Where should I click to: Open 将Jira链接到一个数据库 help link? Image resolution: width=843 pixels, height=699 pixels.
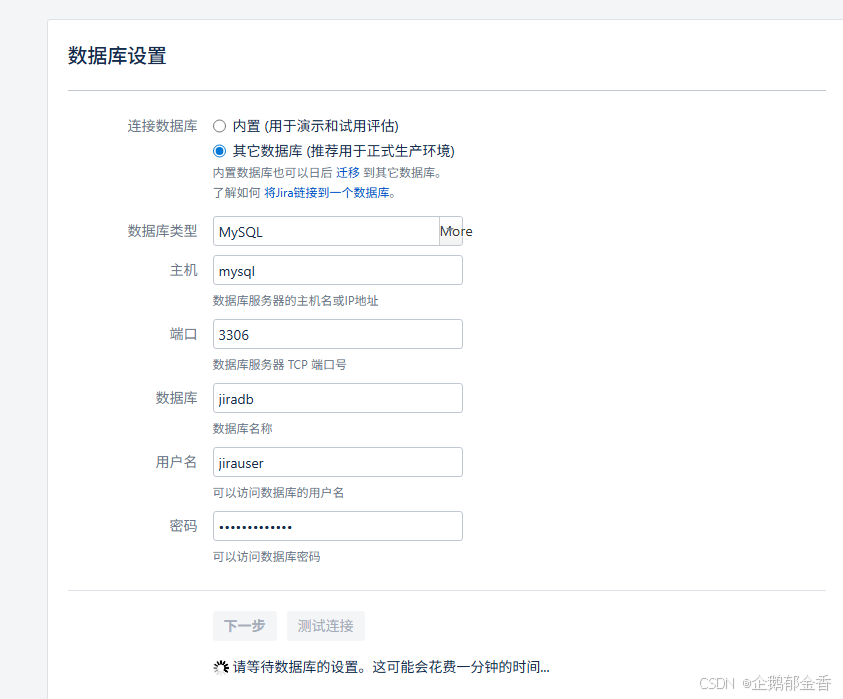coord(327,192)
